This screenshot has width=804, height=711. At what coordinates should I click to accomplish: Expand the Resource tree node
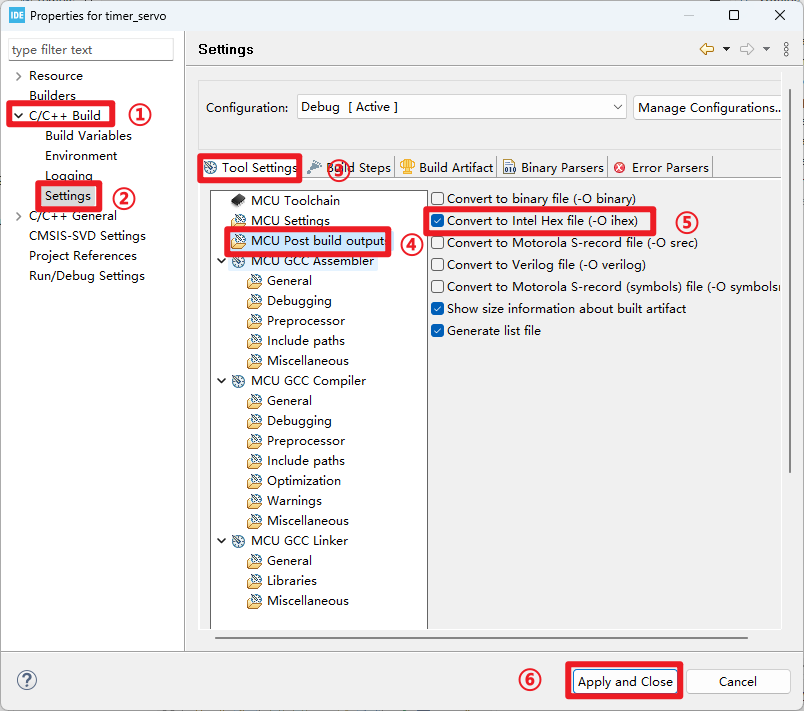(x=18, y=76)
